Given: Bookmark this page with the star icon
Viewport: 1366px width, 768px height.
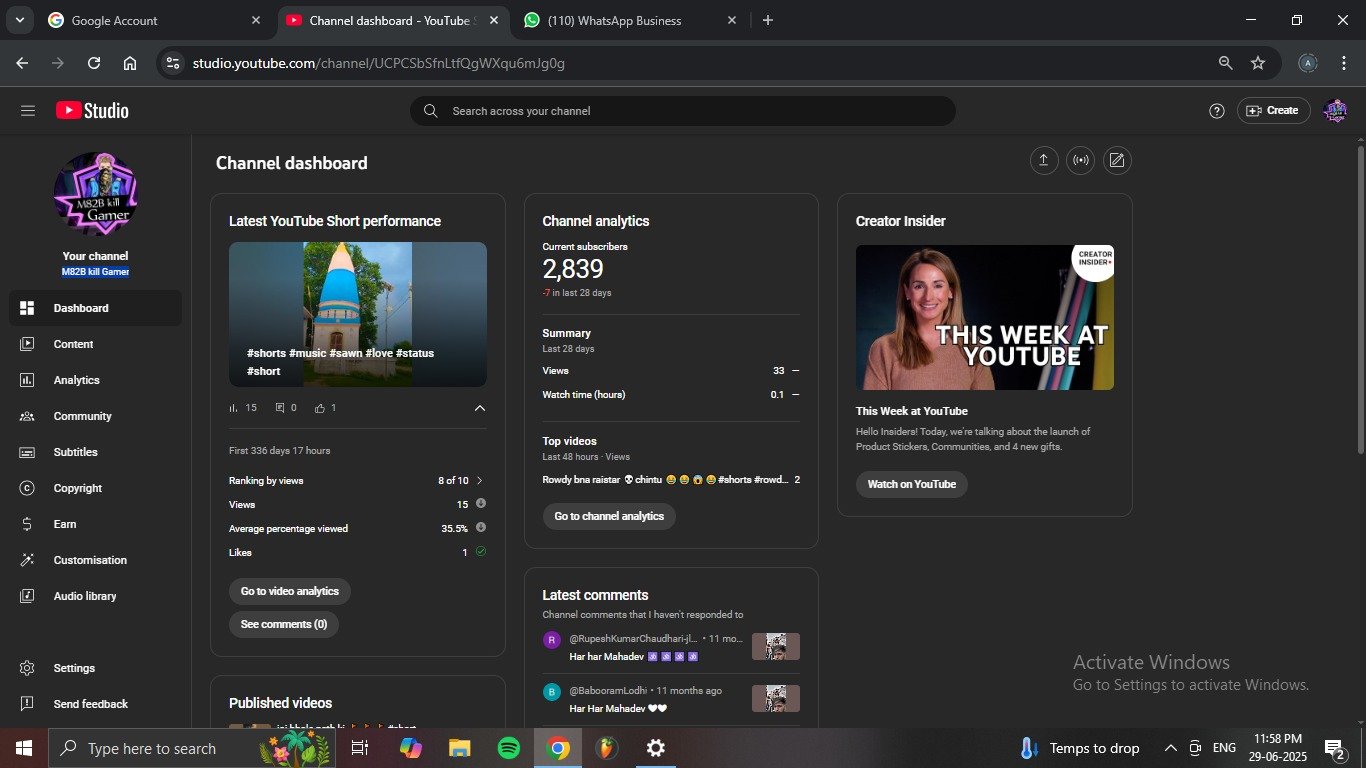Looking at the screenshot, I should 1258,63.
